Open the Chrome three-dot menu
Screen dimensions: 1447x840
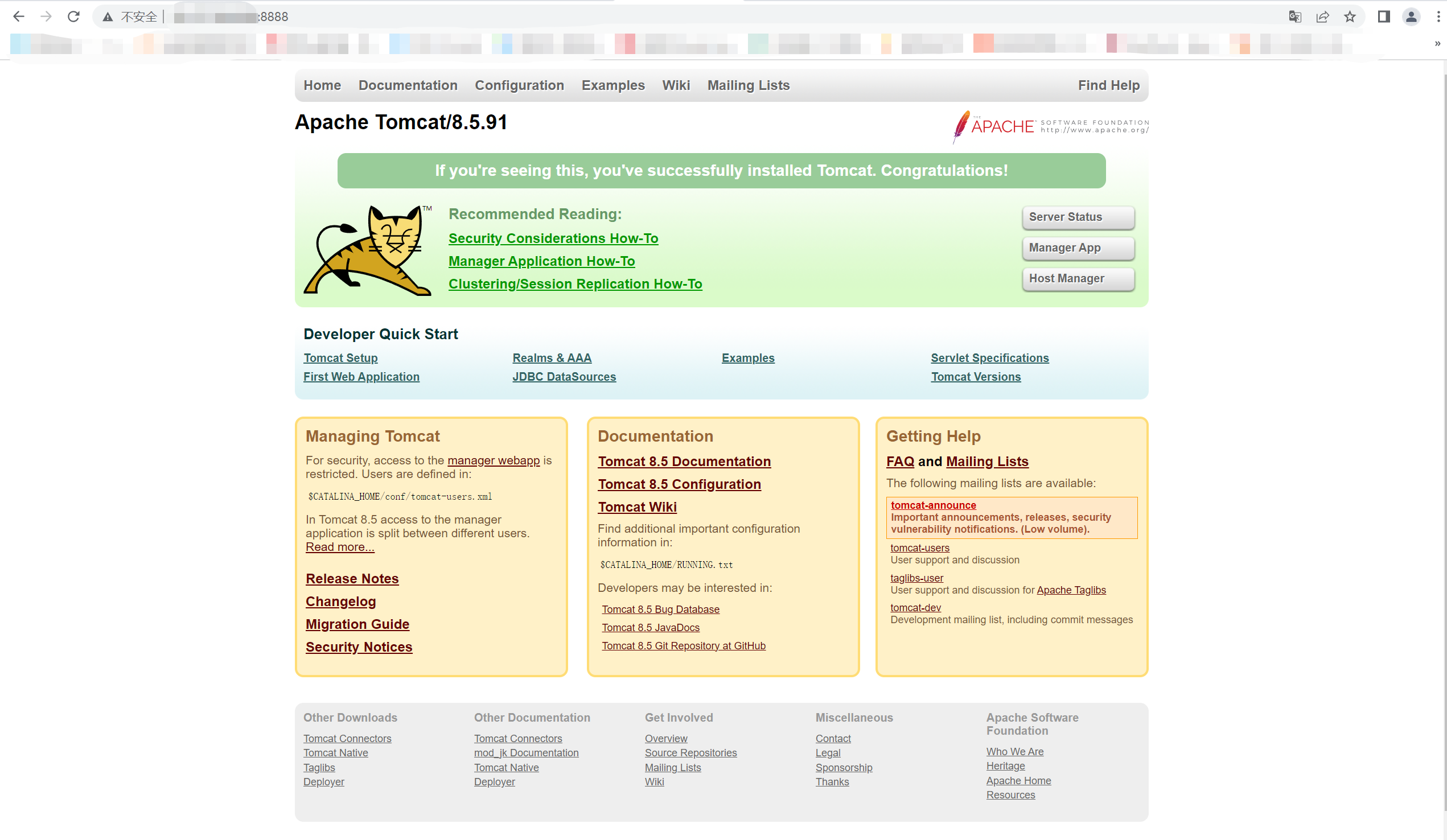click(1438, 17)
